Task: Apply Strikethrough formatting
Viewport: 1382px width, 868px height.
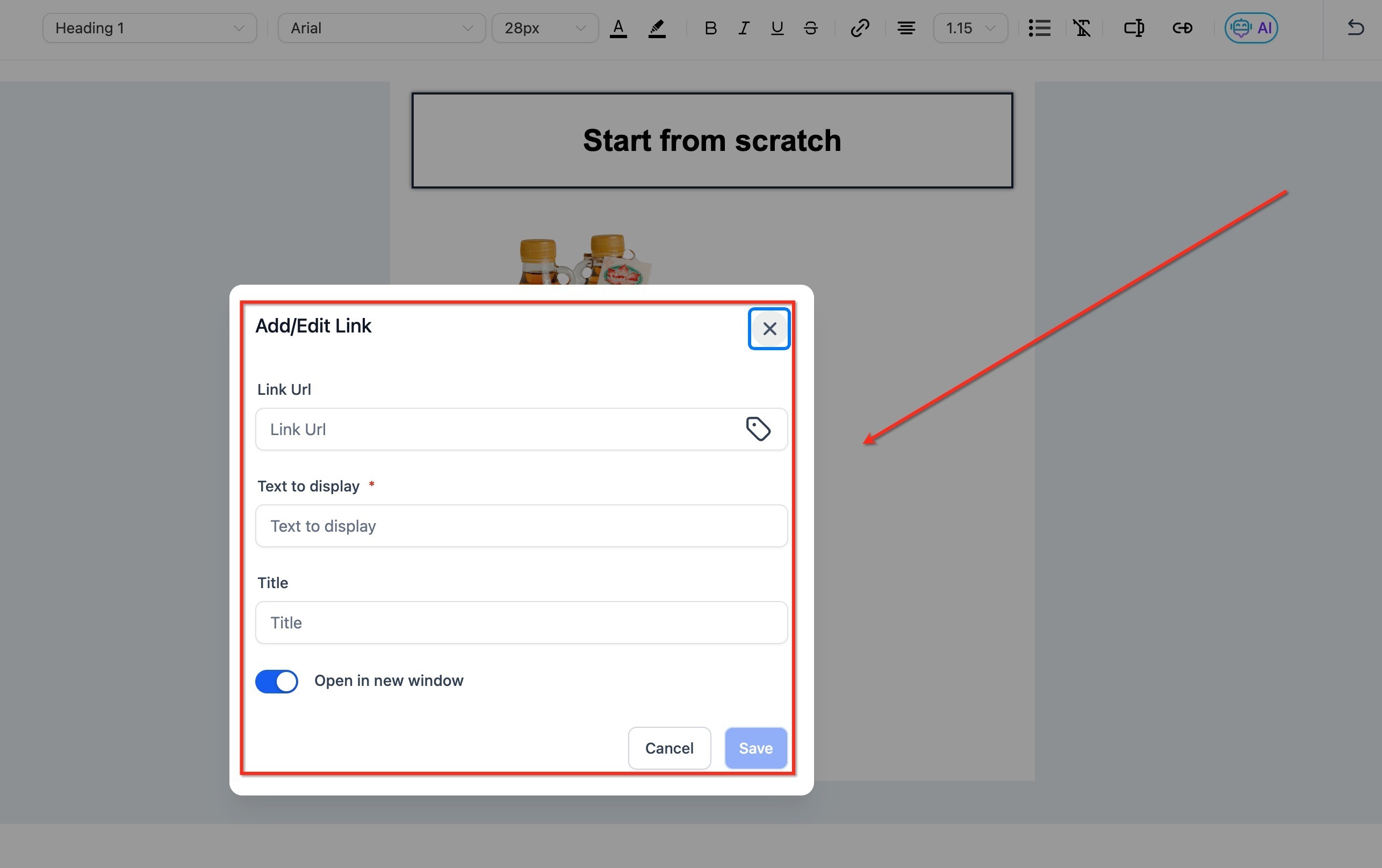Action: (810, 27)
